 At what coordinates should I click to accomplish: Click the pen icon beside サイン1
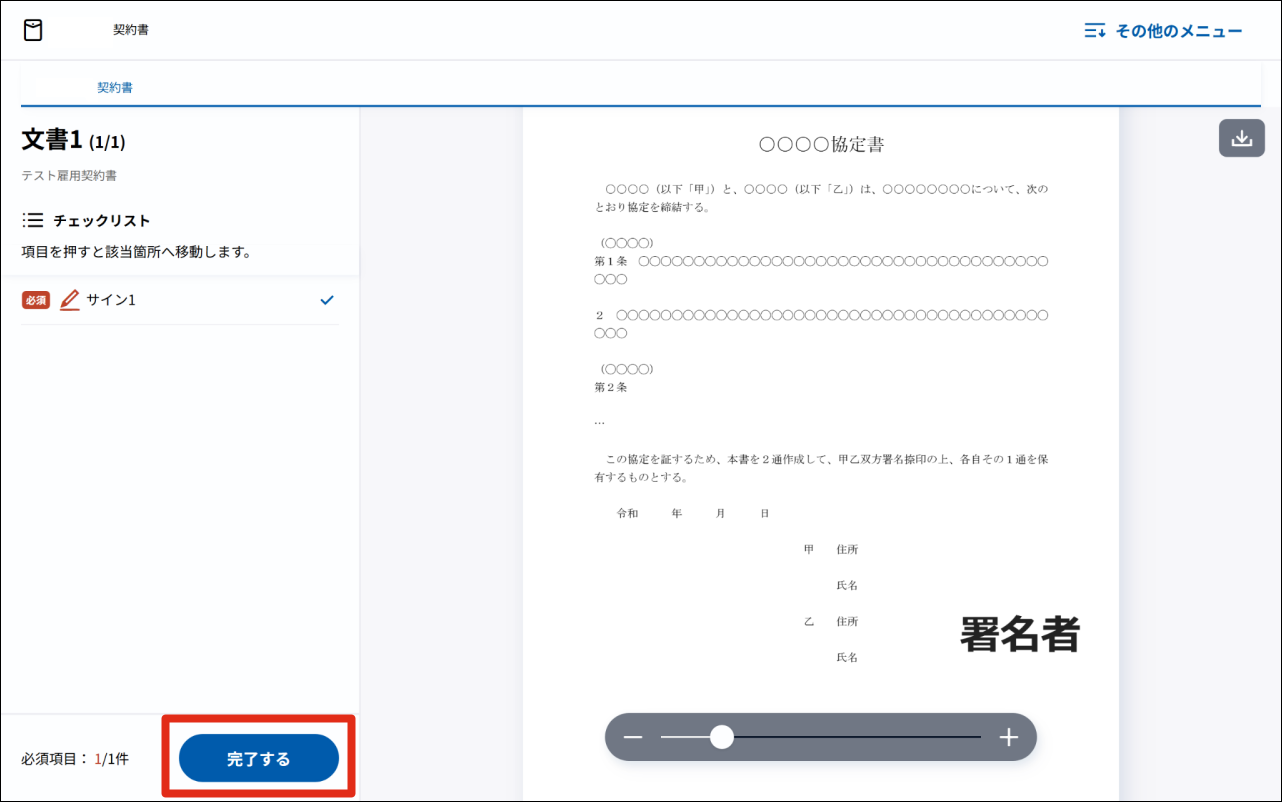click(x=69, y=300)
